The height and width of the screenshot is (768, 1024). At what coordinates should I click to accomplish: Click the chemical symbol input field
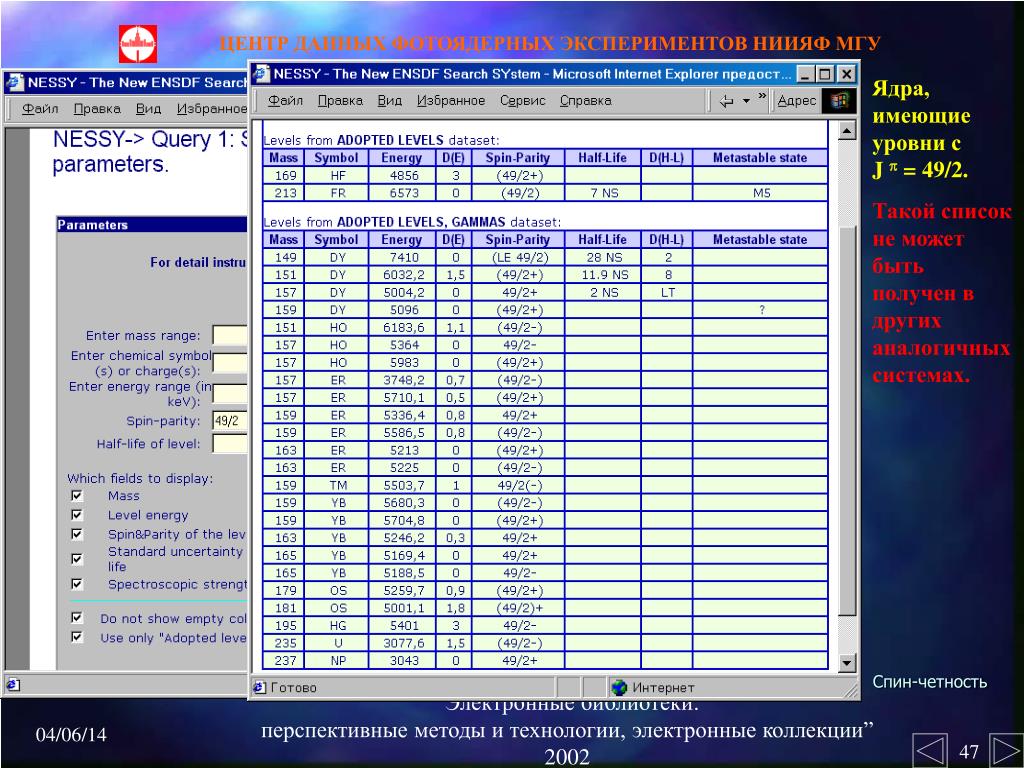pyautogui.click(x=230, y=363)
